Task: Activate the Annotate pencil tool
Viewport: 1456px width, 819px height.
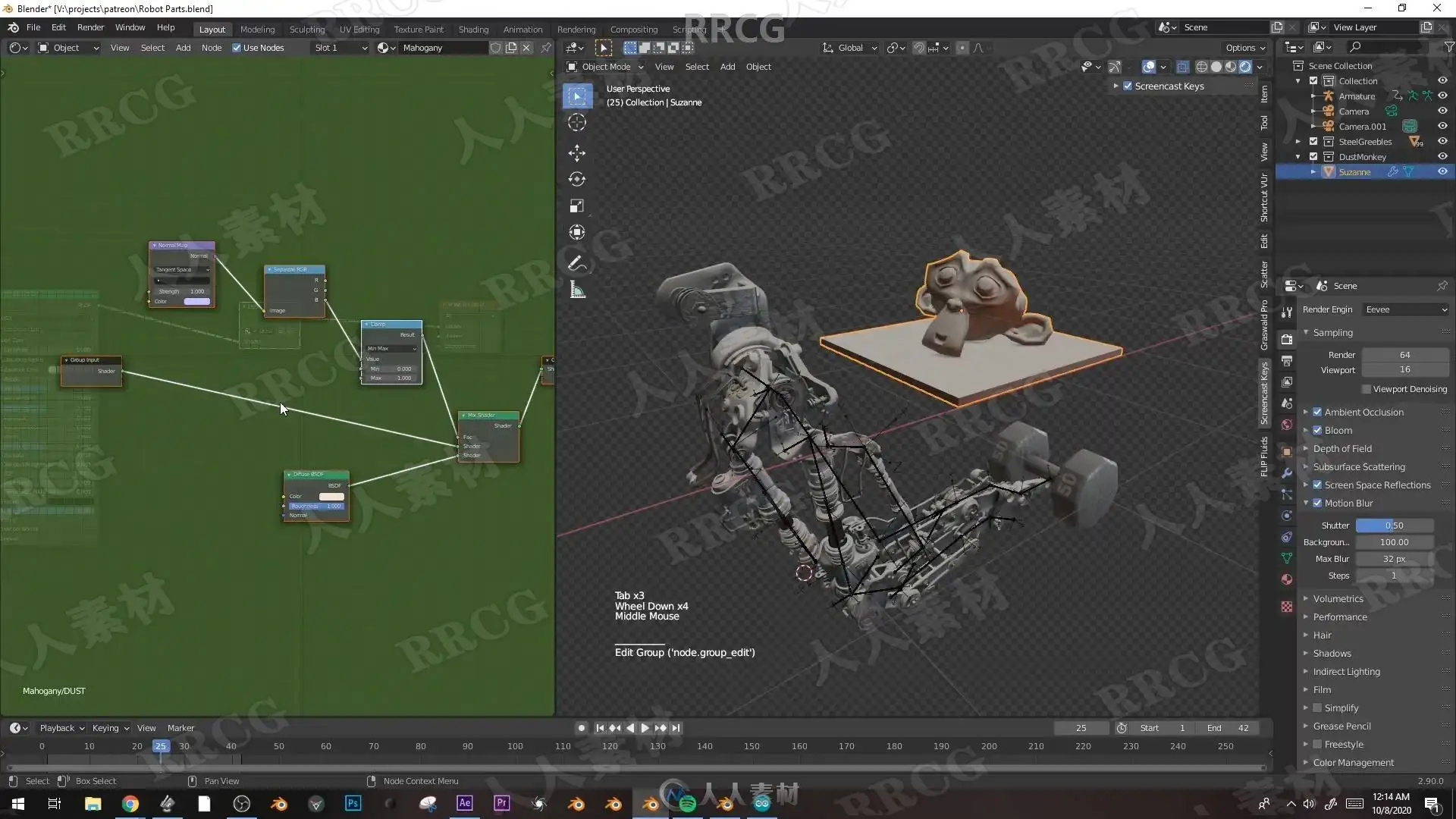Action: click(576, 263)
